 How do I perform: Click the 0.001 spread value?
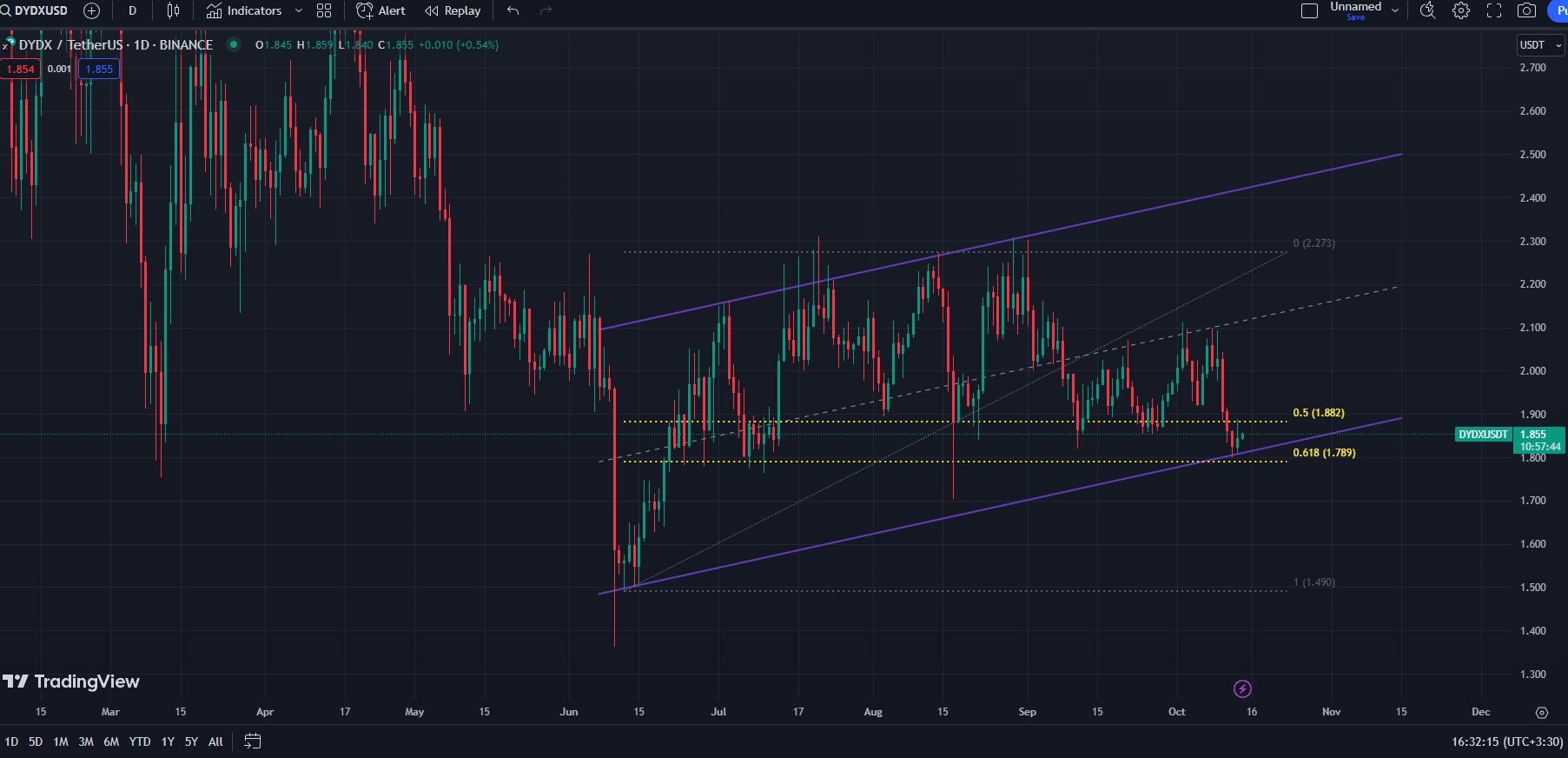click(59, 69)
